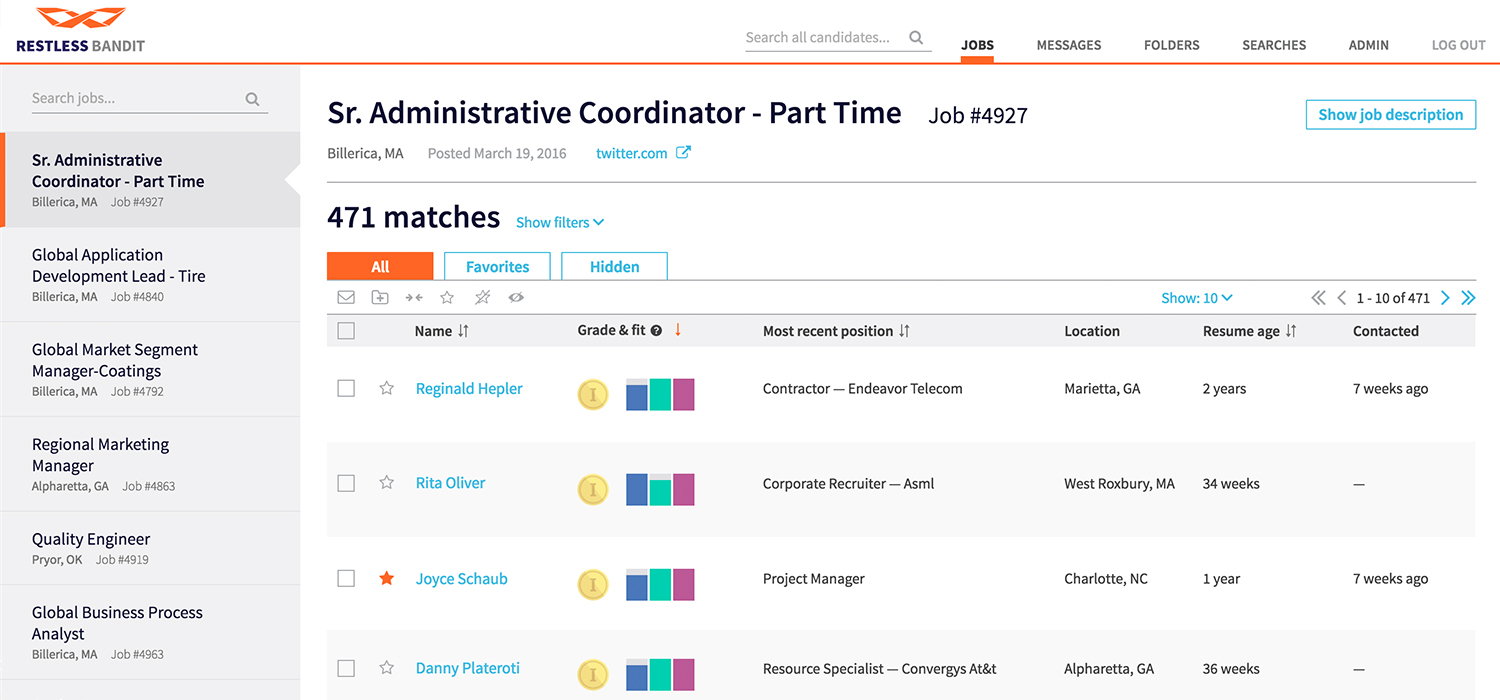Click the Grade & fit help icon
Screen dimensions: 1500x700
[656, 331]
